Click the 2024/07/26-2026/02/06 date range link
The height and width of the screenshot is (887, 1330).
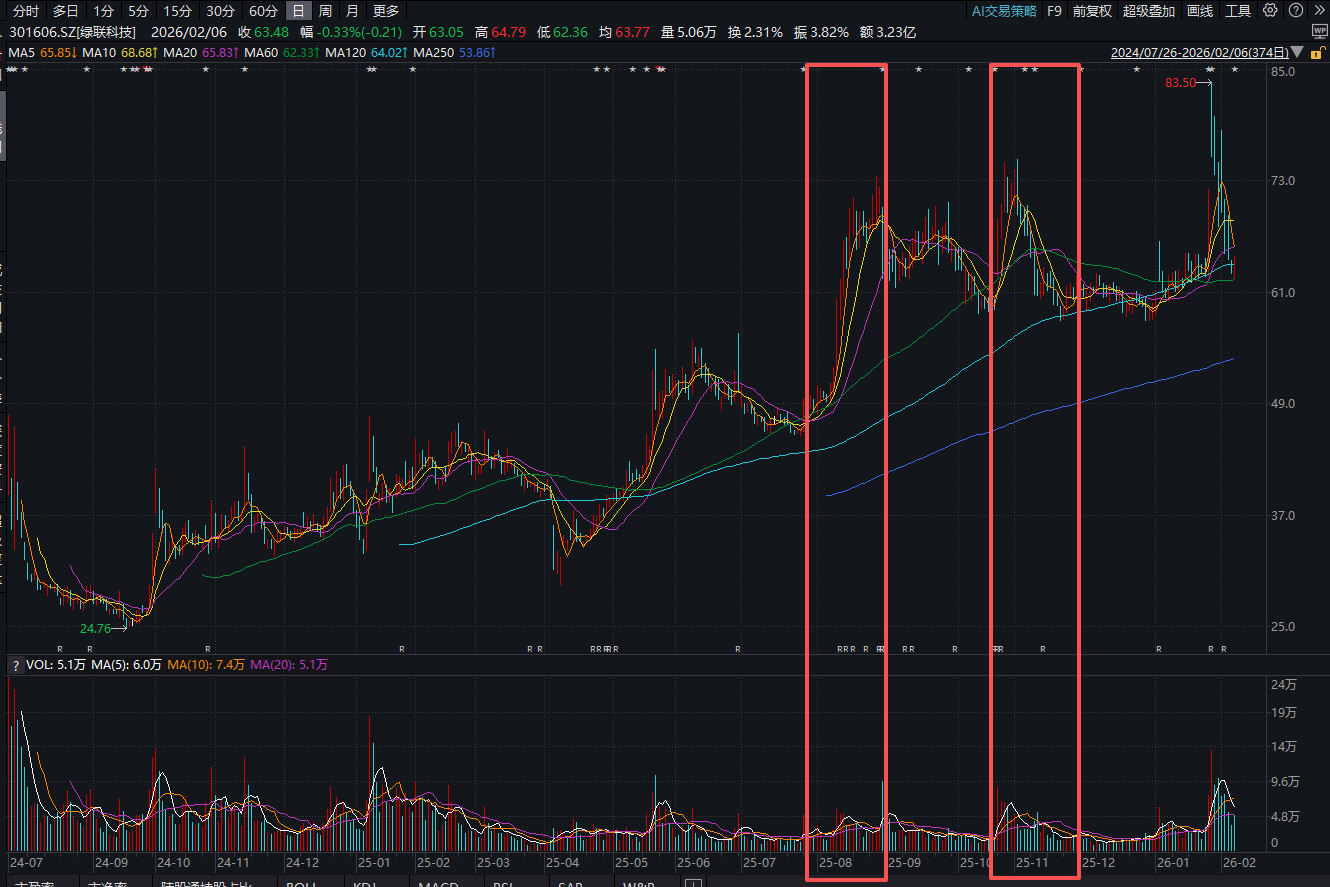pos(1198,52)
